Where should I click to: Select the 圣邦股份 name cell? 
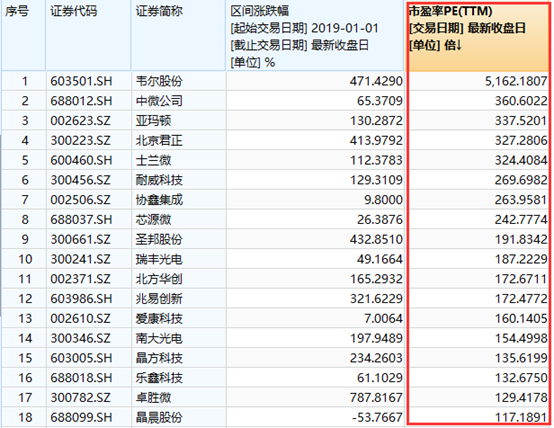tap(159, 240)
